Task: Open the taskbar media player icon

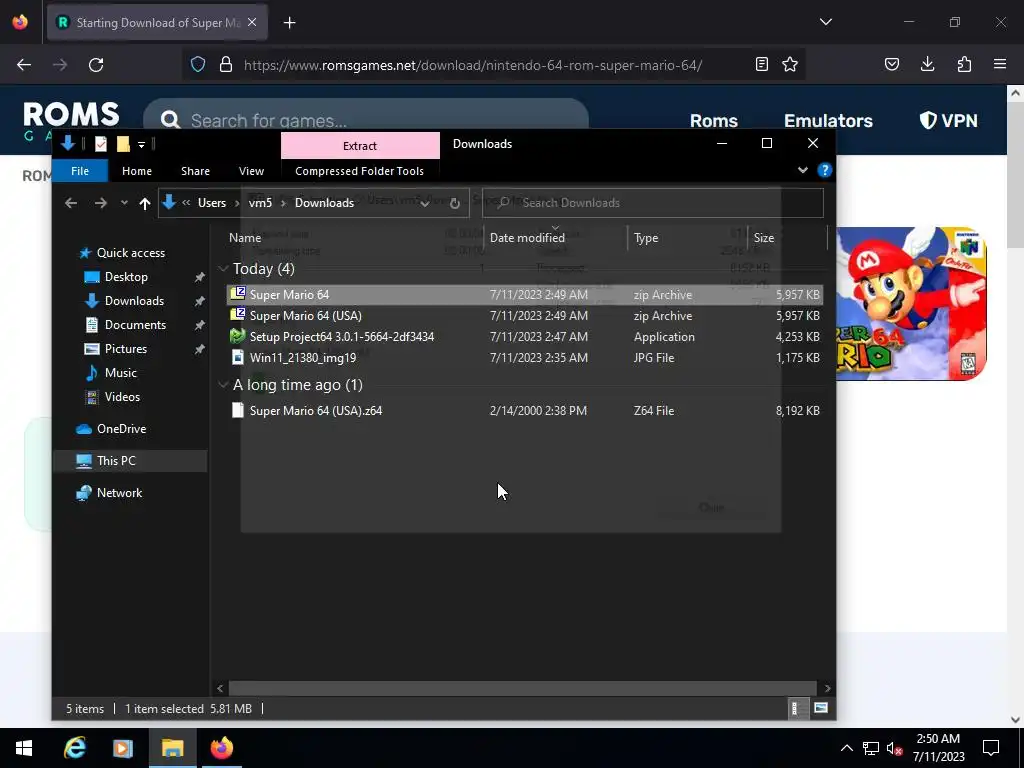Action: [123, 748]
